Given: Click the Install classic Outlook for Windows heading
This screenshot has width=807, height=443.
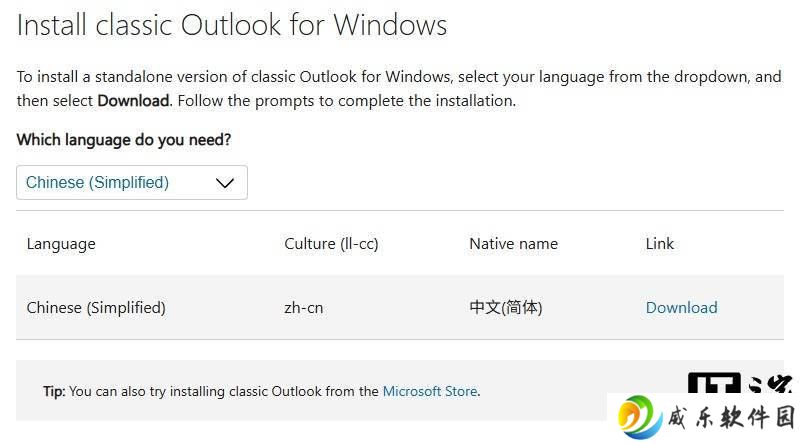Looking at the screenshot, I should pos(232,25).
